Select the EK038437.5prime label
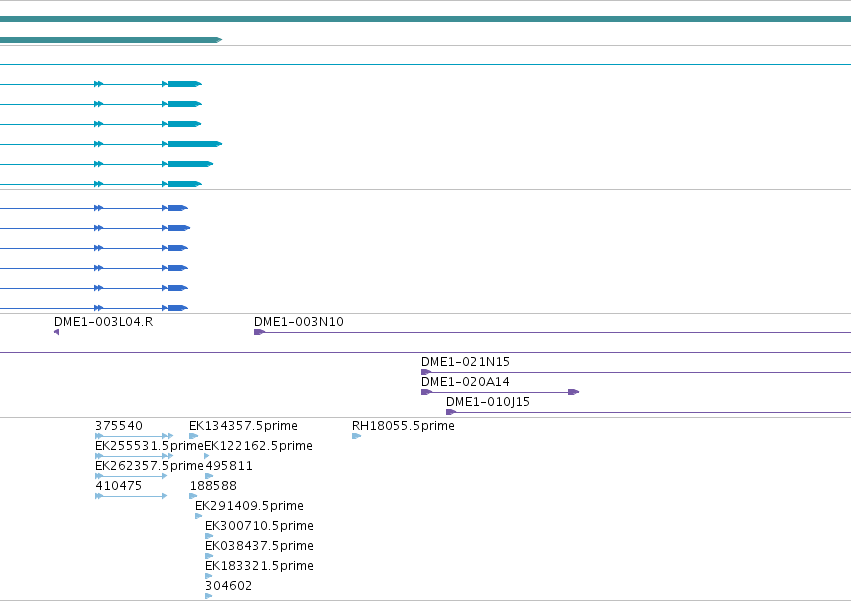The image size is (851, 601). pyautogui.click(x=259, y=546)
